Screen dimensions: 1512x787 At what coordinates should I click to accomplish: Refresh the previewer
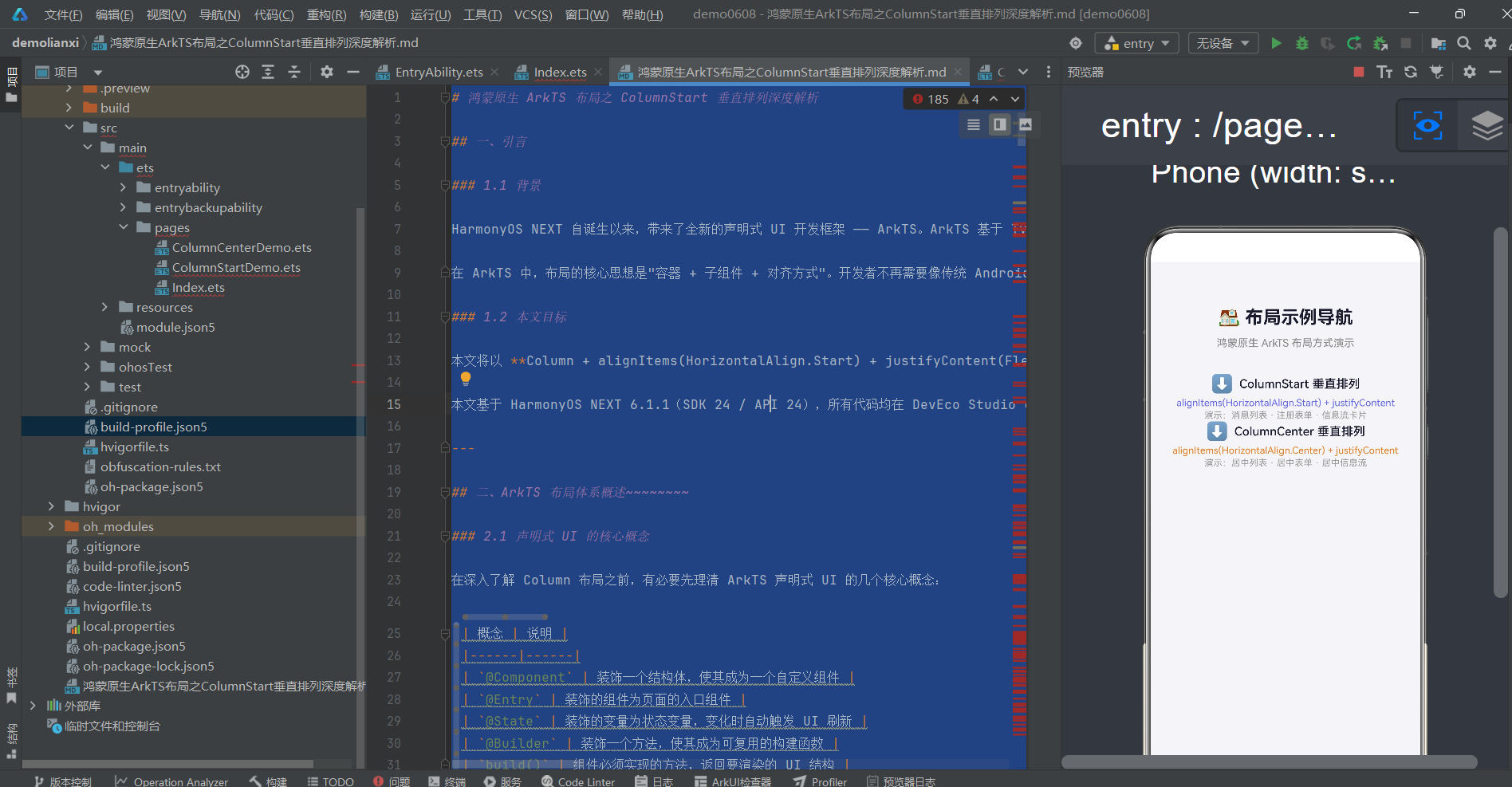point(1411,72)
